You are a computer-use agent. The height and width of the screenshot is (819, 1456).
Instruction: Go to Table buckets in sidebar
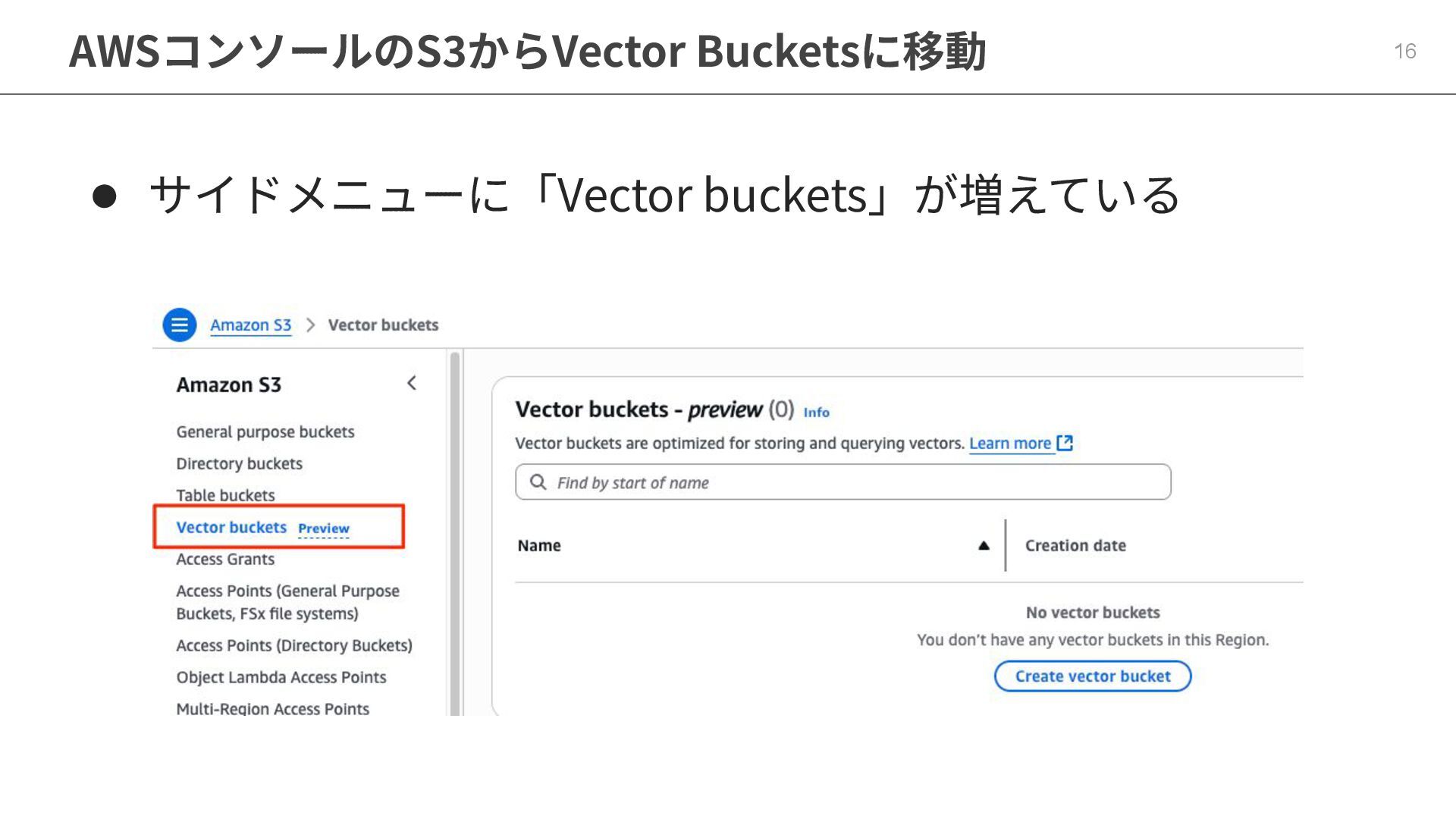click(225, 495)
